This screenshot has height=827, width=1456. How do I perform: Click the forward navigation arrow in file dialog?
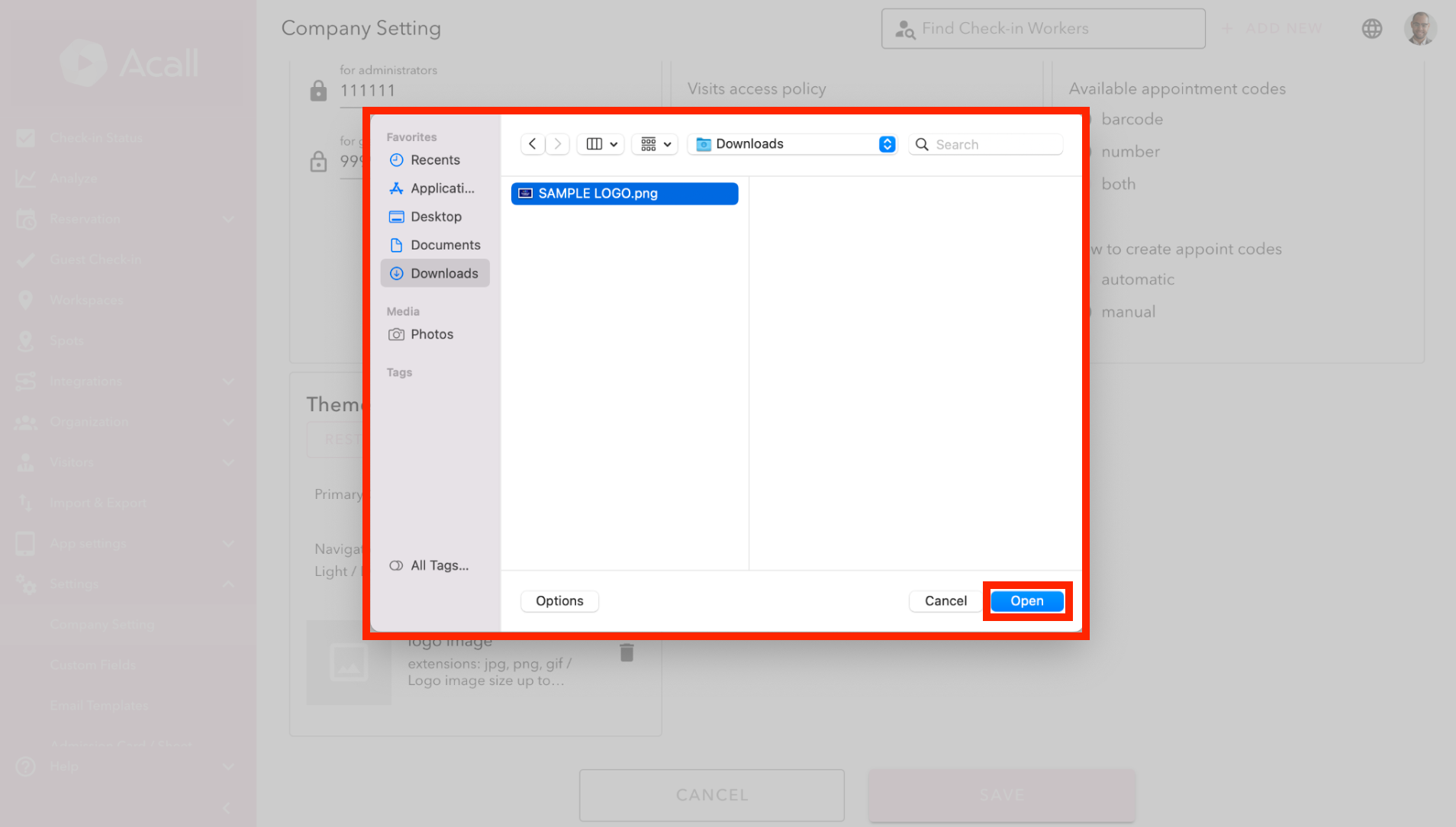click(x=558, y=144)
